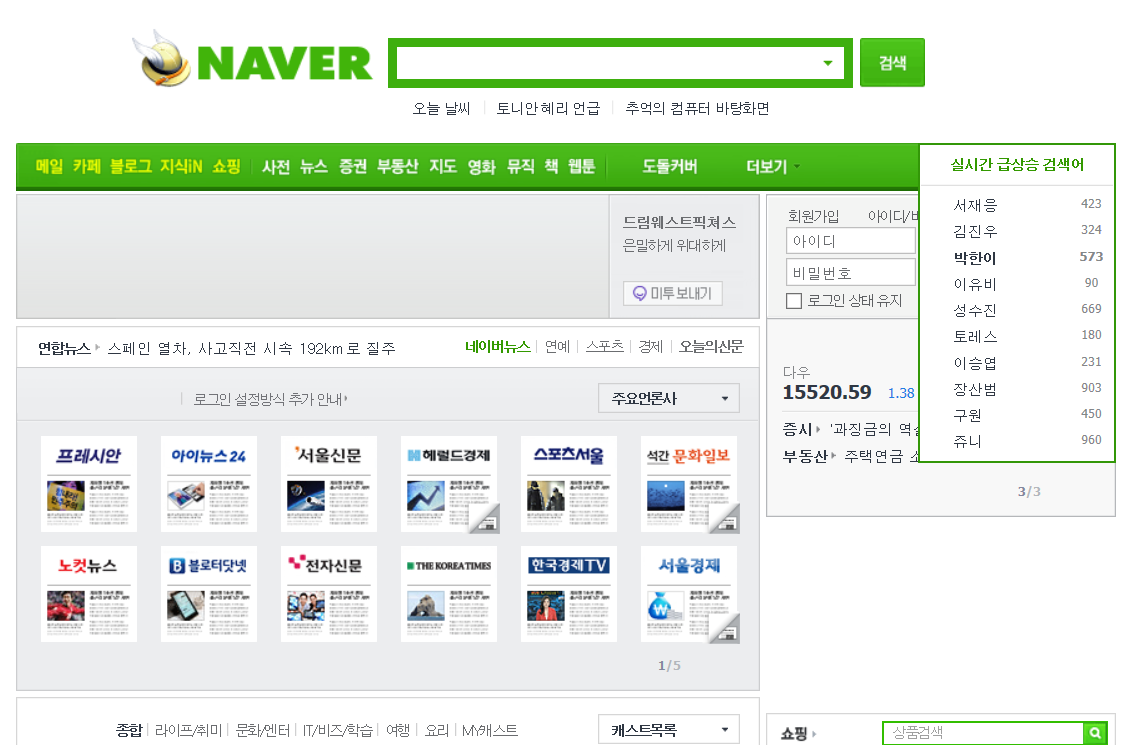Open 뉴스 in the menu bar

tap(314, 167)
